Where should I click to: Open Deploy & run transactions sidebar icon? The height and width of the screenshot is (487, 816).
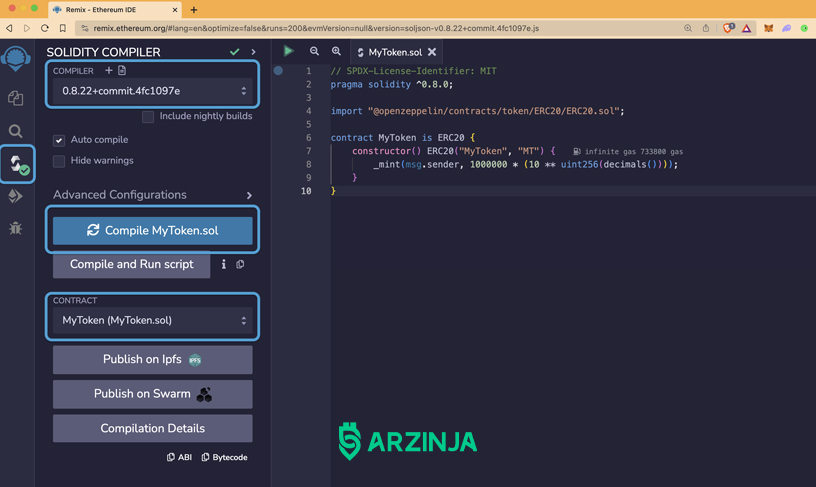pos(16,196)
